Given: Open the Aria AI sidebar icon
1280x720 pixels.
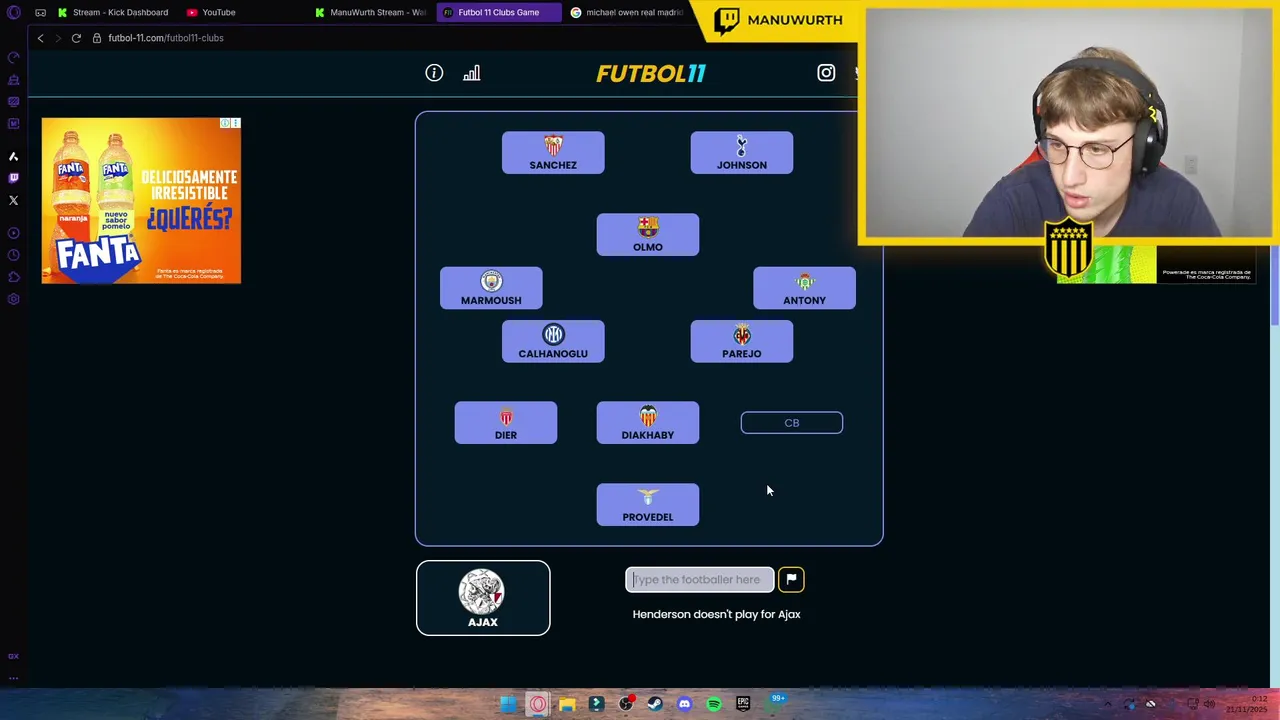Looking at the screenshot, I should click(14, 156).
